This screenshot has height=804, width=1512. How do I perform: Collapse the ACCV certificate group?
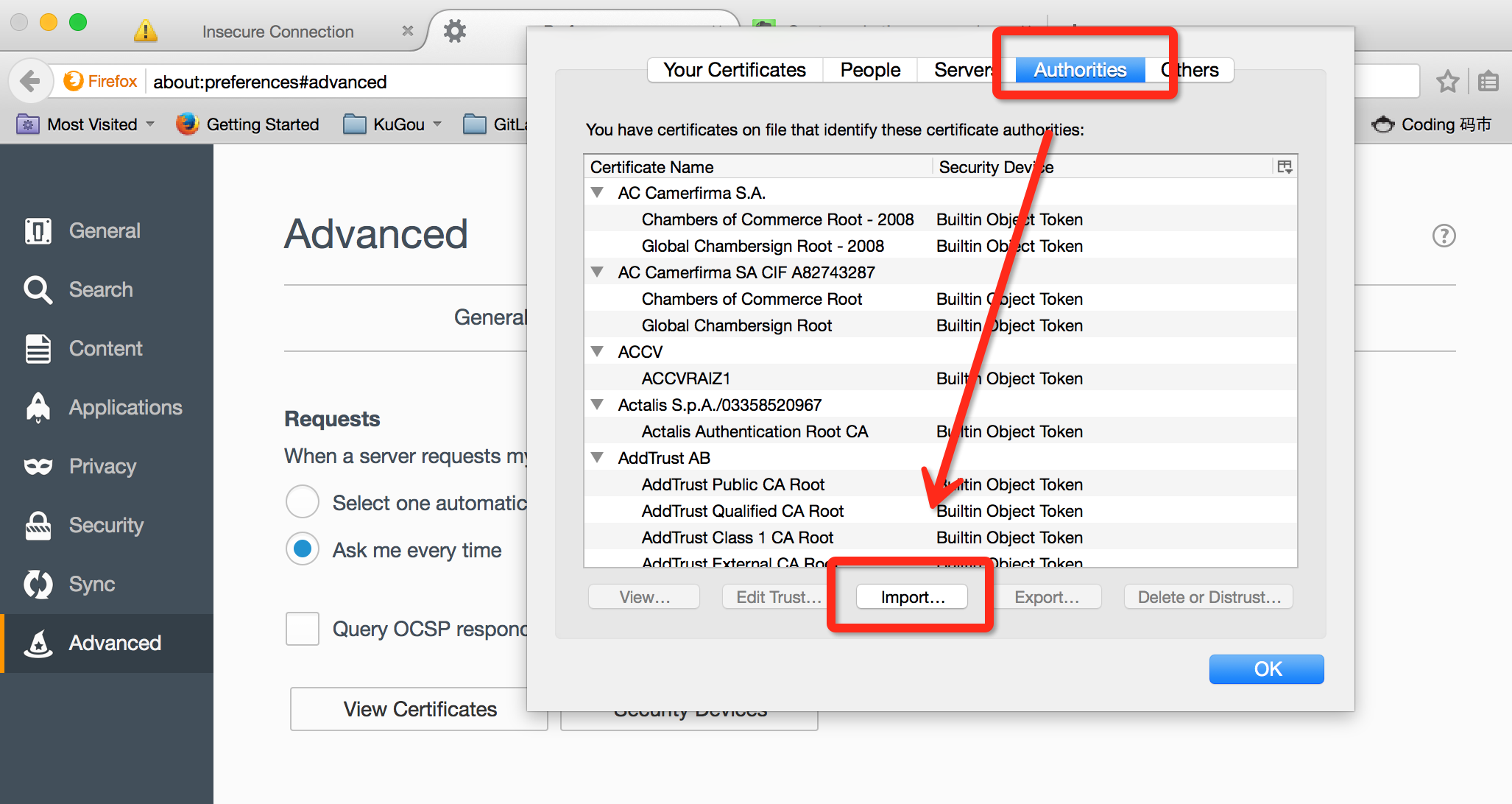pyautogui.click(x=598, y=352)
